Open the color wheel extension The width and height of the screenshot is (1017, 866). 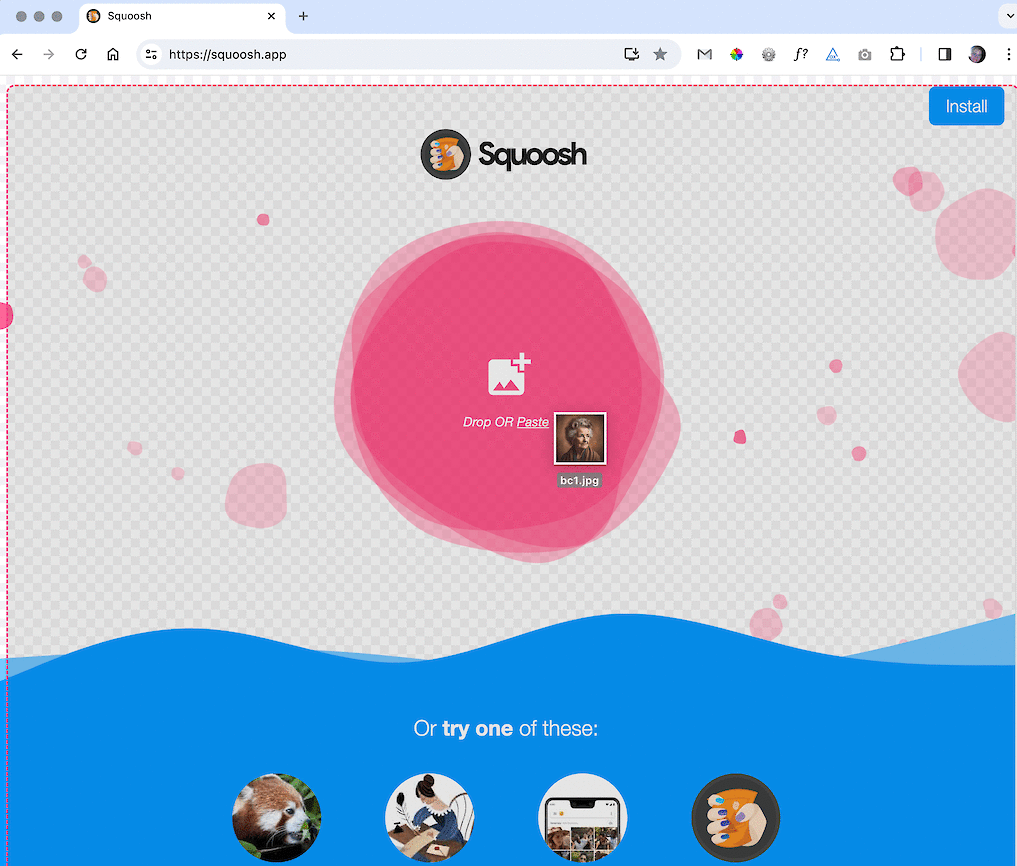coord(736,54)
